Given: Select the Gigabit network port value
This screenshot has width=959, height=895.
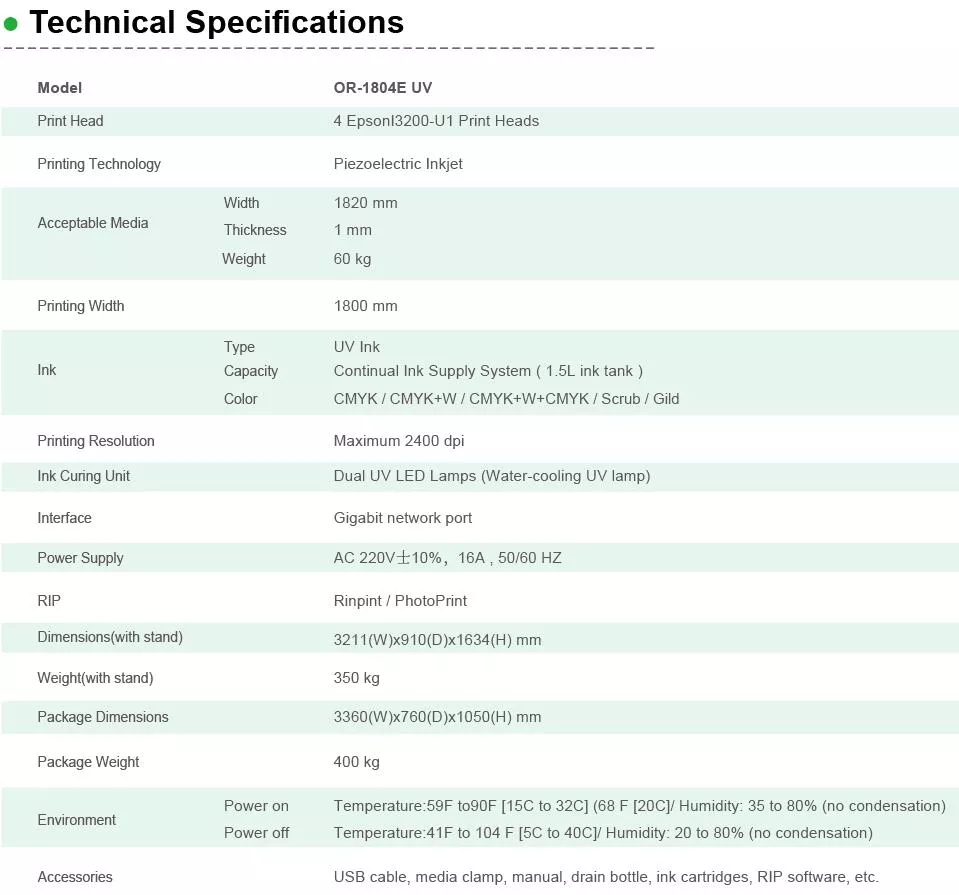Looking at the screenshot, I should [x=403, y=518].
